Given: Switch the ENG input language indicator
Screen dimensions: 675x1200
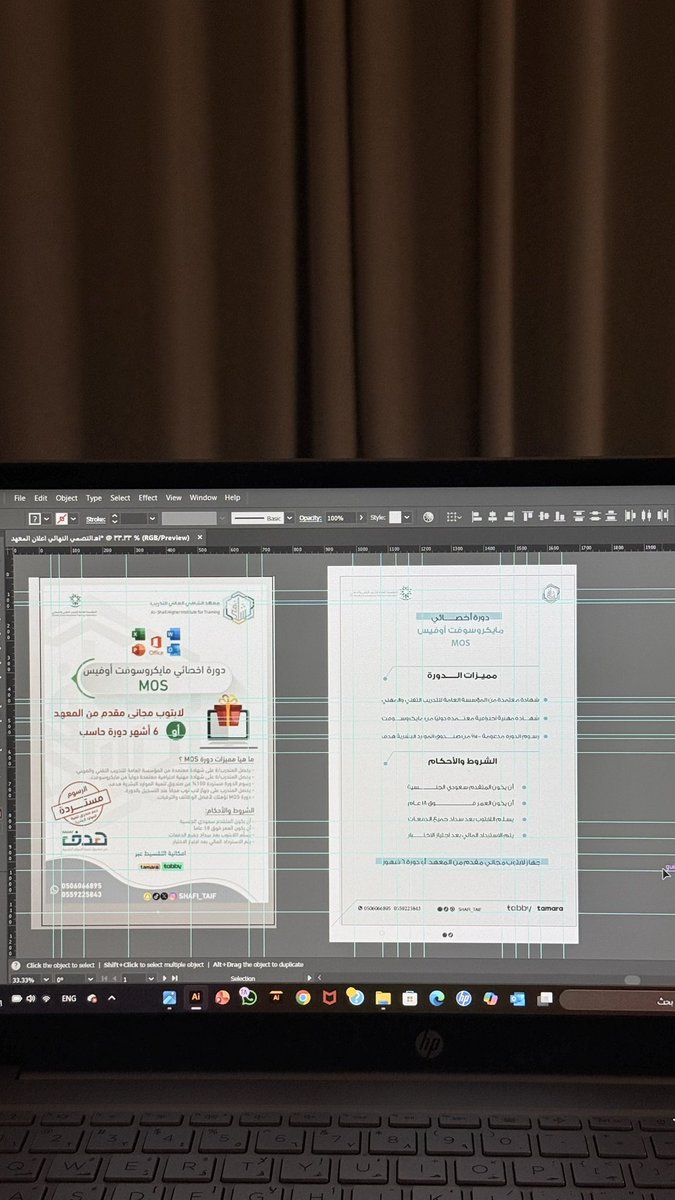Looking at the screenshot, I should click(69, 999).
